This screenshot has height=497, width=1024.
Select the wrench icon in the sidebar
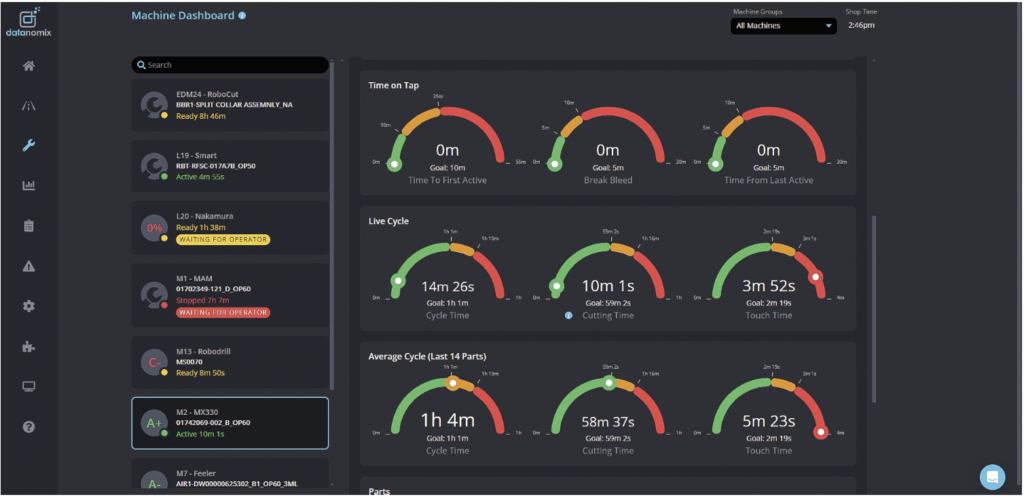click(29, 146)
